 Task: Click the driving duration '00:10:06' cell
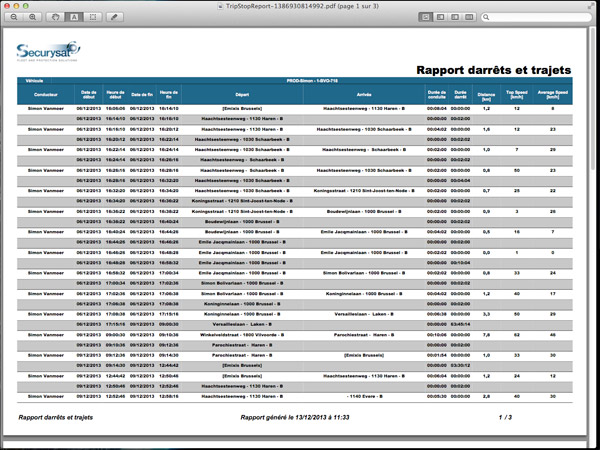pos(437,335)
